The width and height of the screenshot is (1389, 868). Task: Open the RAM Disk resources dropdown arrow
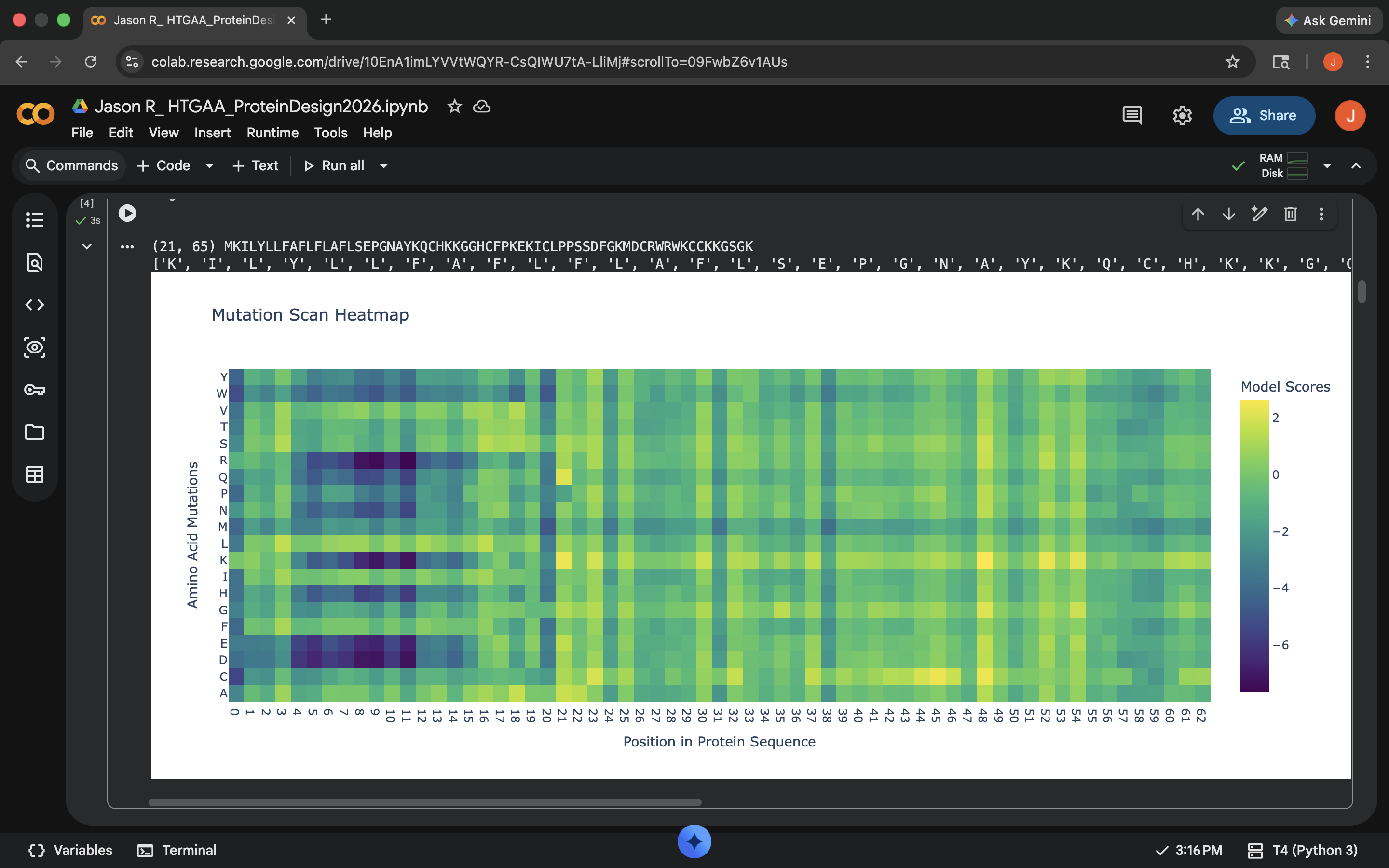[x=1326, y=166]
